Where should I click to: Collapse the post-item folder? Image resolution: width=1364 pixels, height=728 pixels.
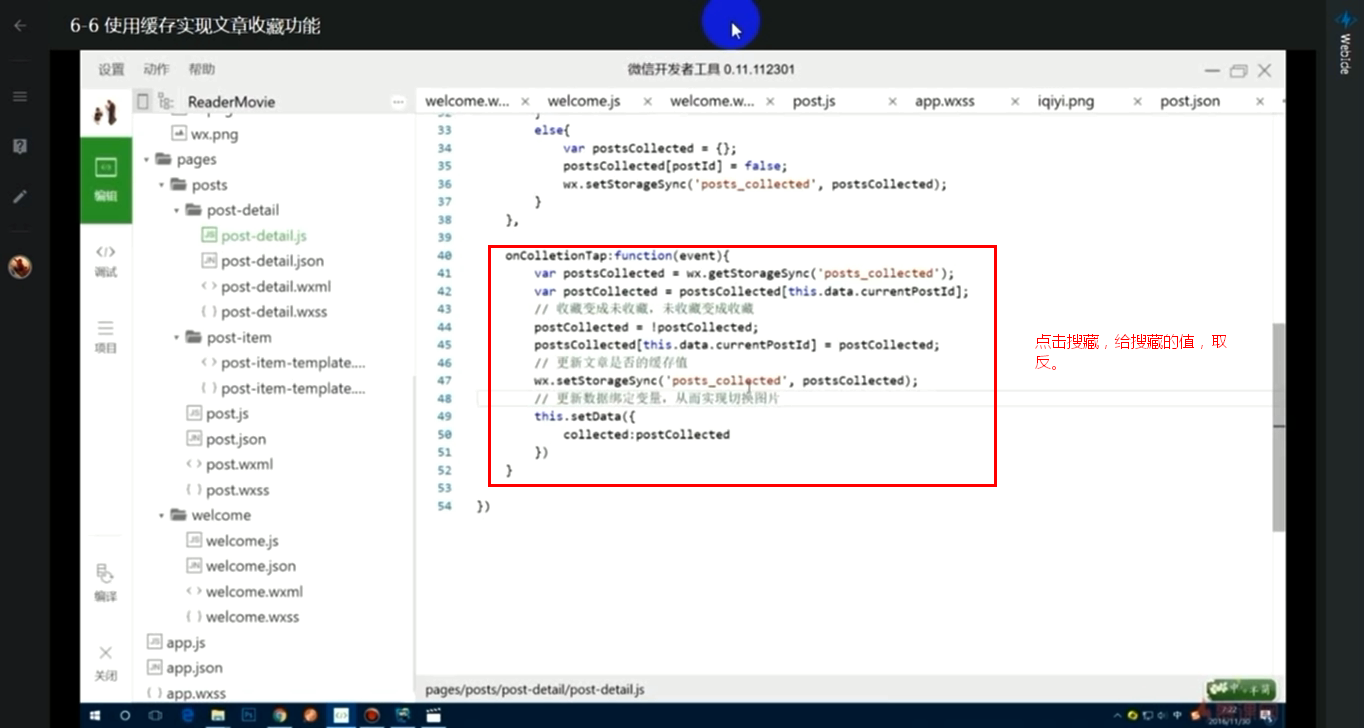click(x=177, y=338)
